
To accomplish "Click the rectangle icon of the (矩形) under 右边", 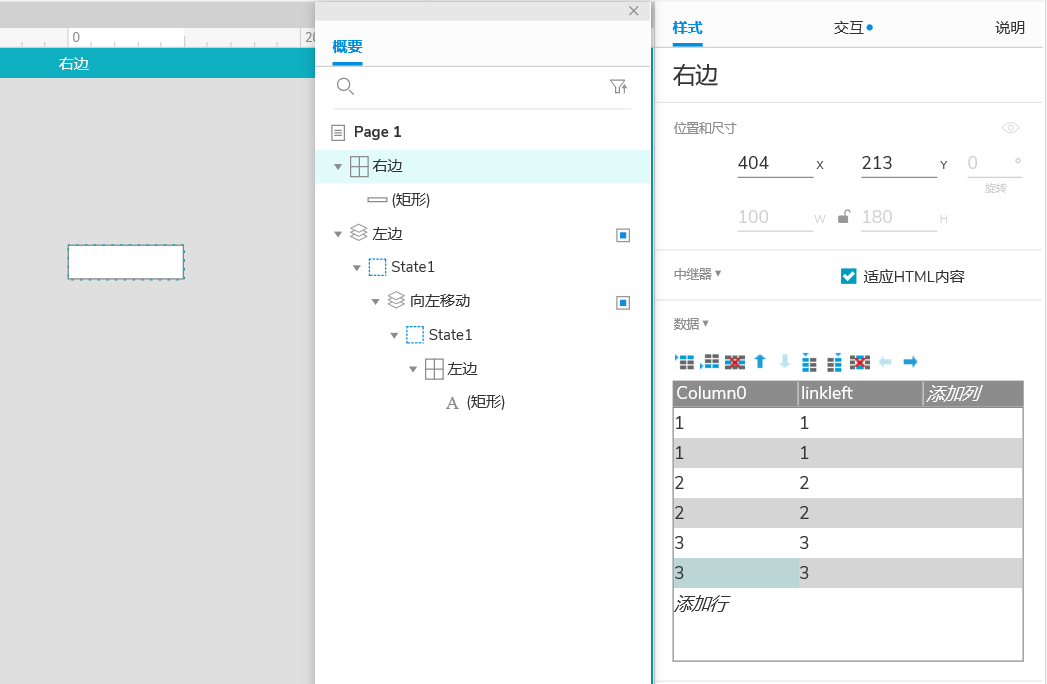I will (x=377, y=200).
